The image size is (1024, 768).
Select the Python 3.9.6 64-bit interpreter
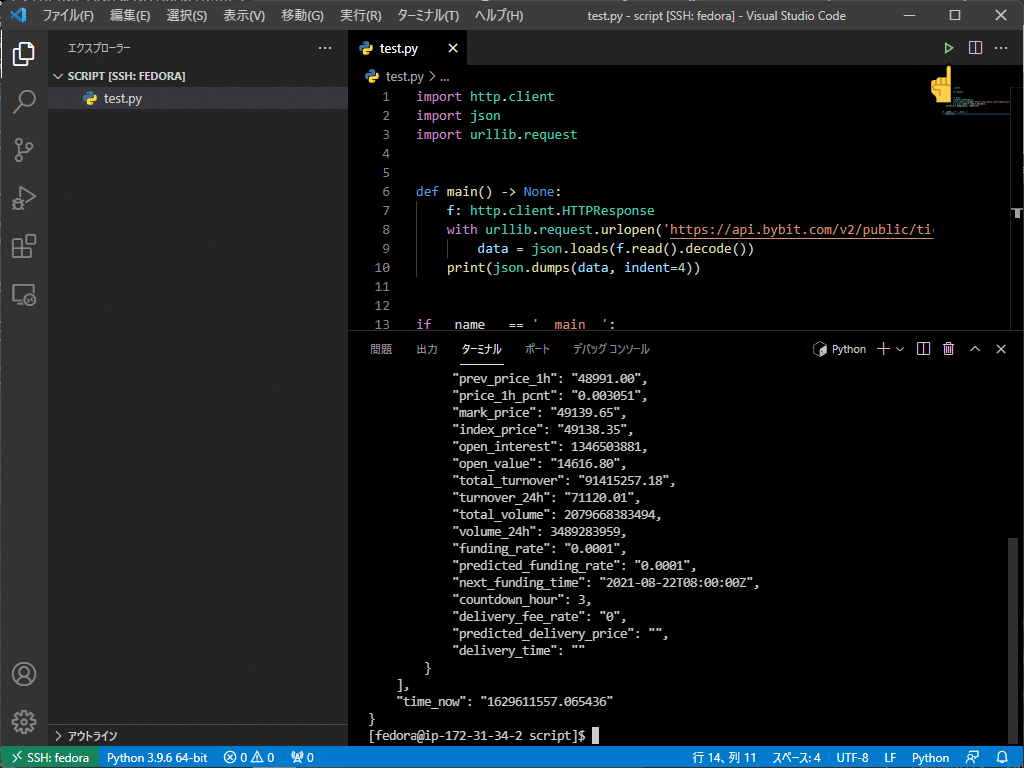coord(157,758)
